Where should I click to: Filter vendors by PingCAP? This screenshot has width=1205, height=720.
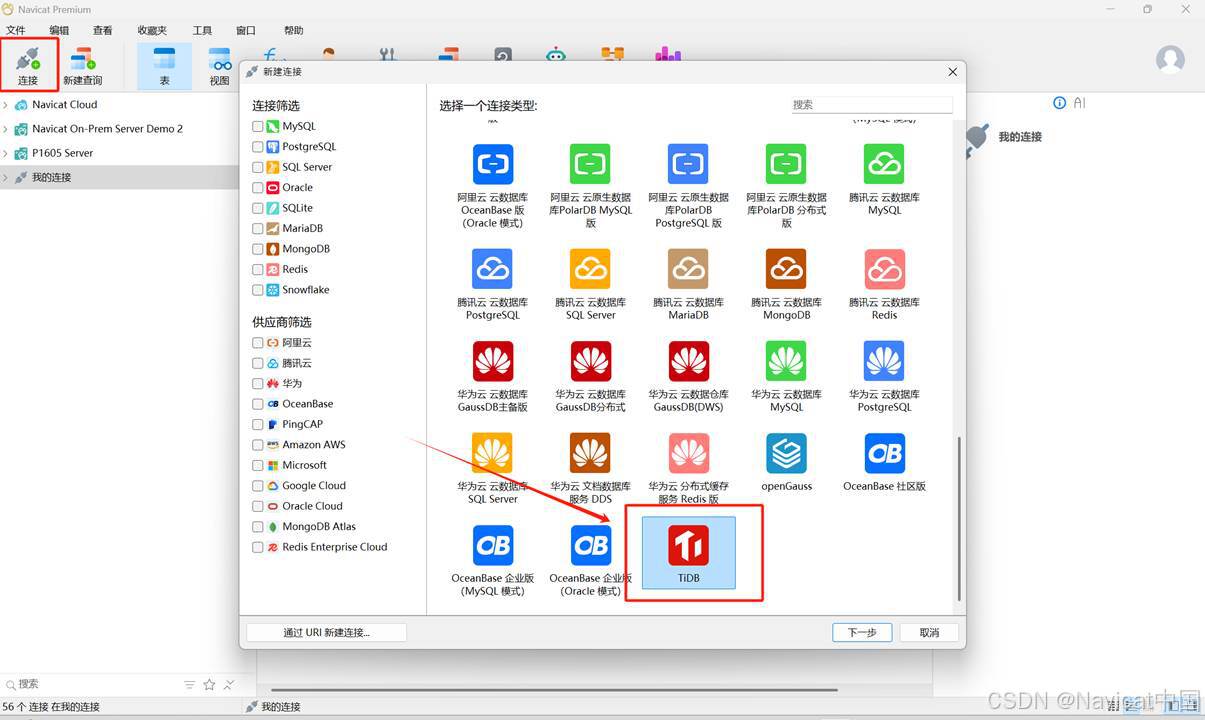click(258, 424)
